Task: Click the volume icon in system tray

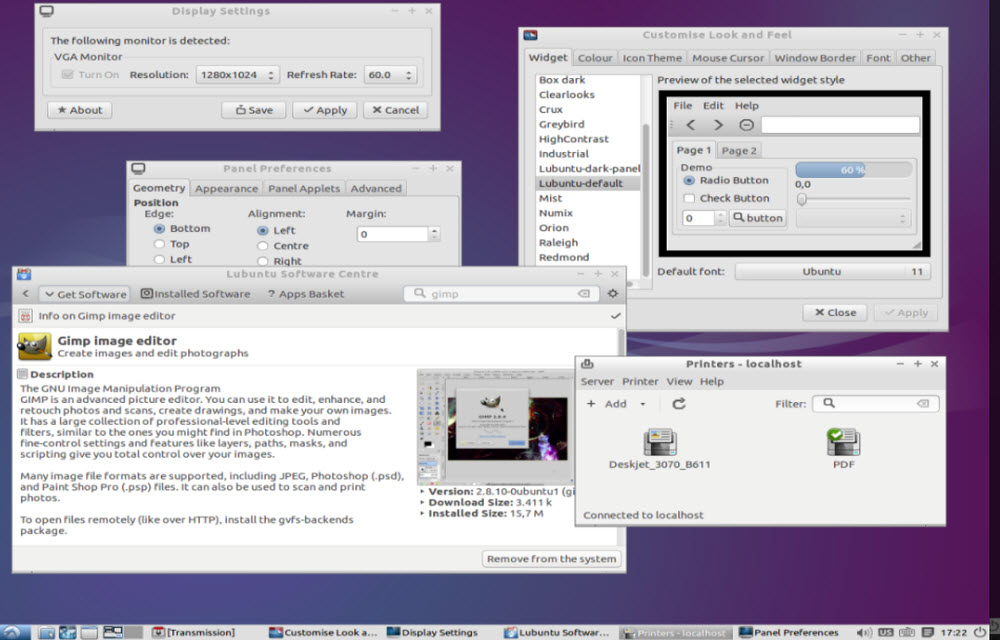Action: 864,632
